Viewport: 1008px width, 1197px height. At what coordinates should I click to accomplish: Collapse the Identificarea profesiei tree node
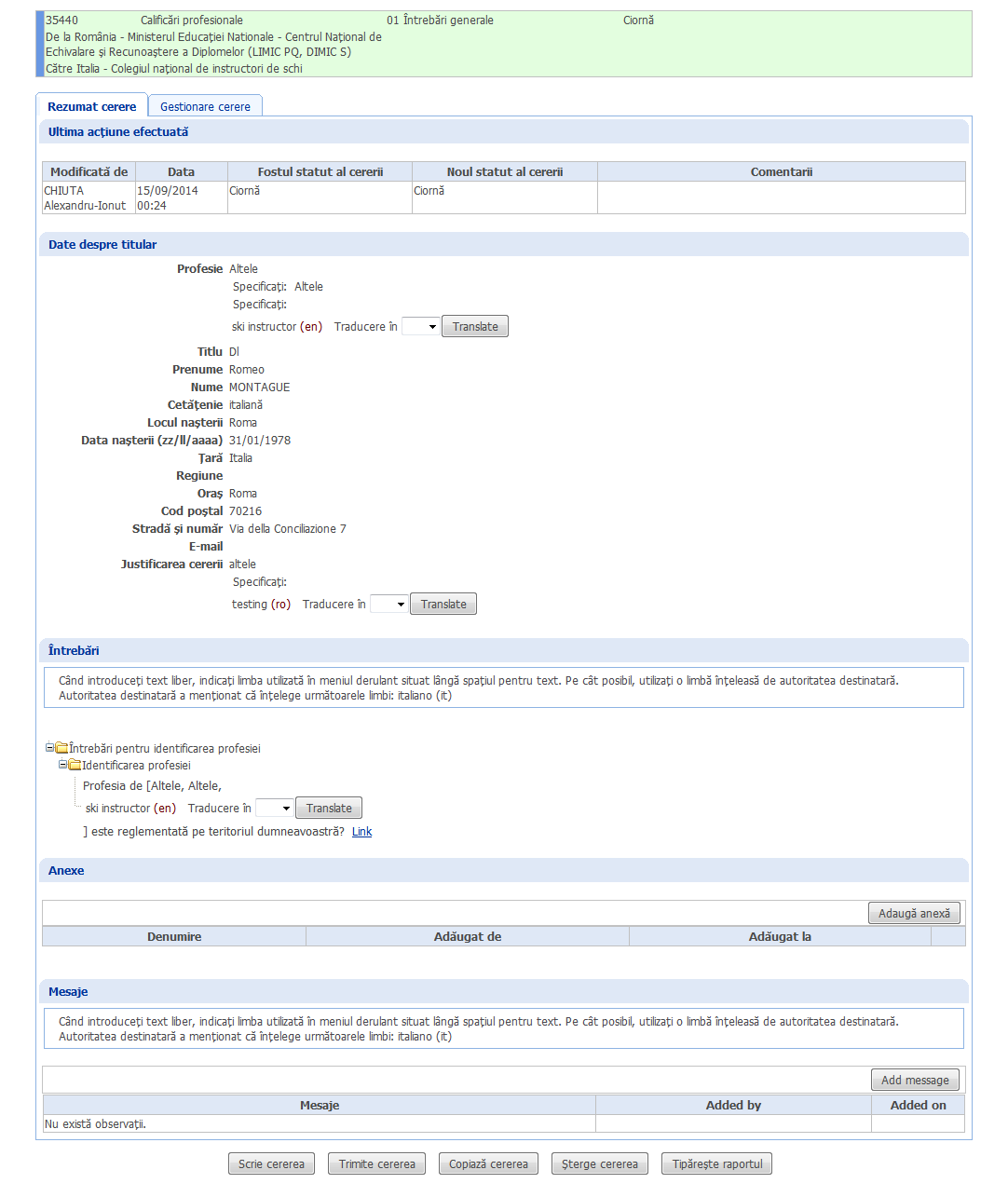[62, 765]
